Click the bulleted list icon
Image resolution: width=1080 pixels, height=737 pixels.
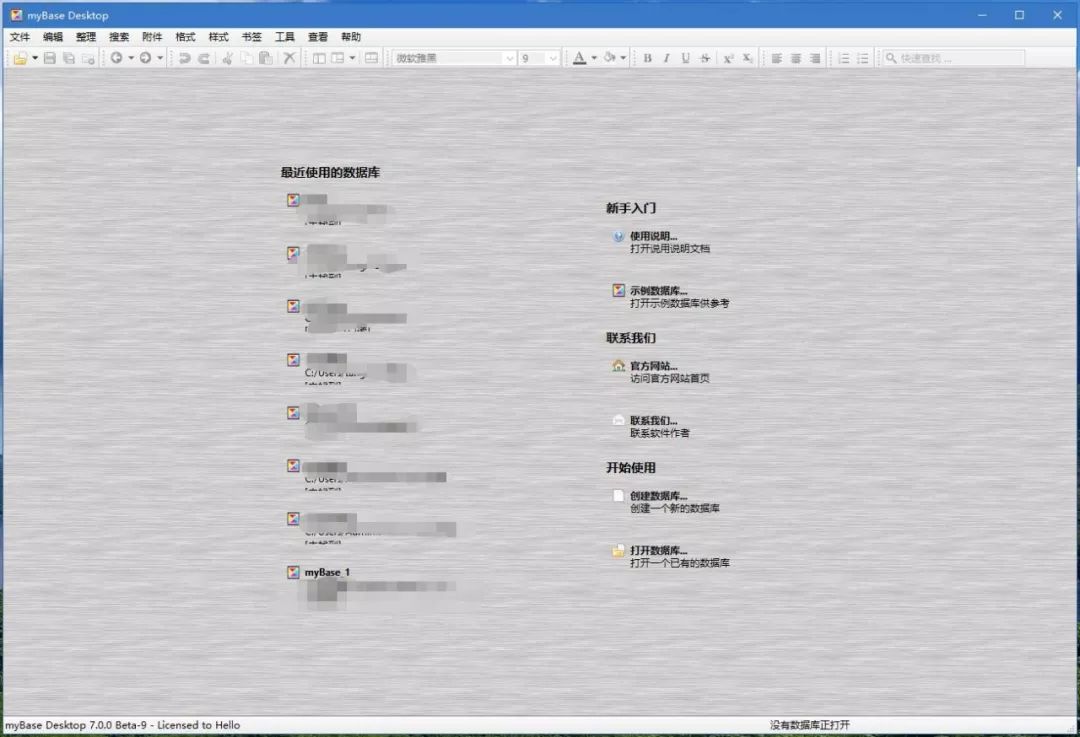coord(863,59)
